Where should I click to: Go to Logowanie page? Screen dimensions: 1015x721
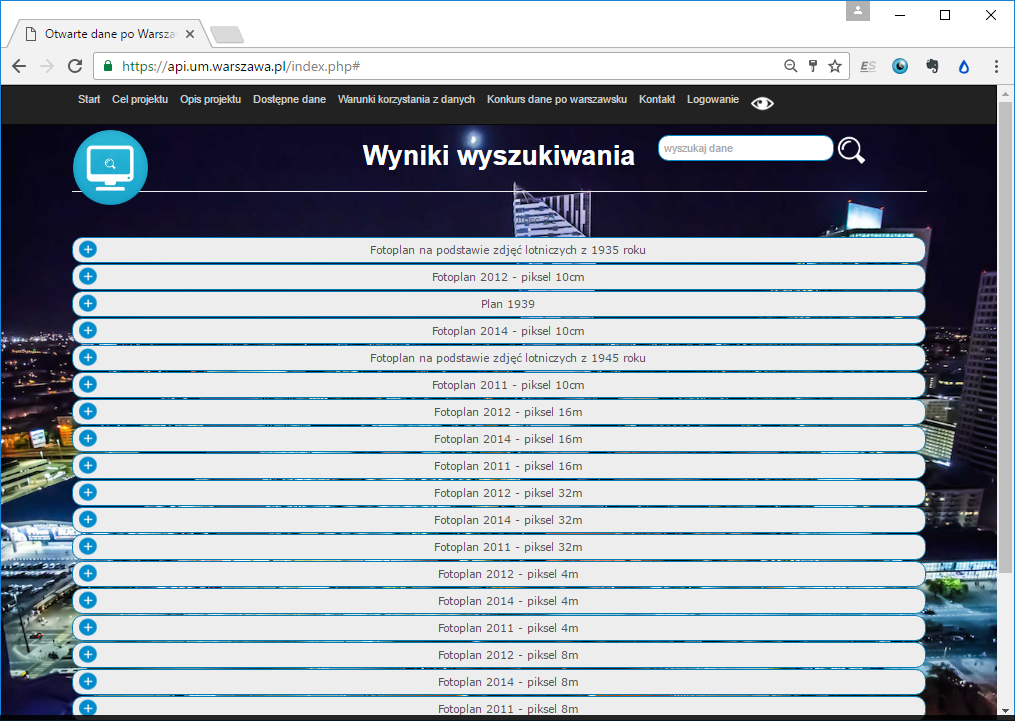[x=712, y=100]
